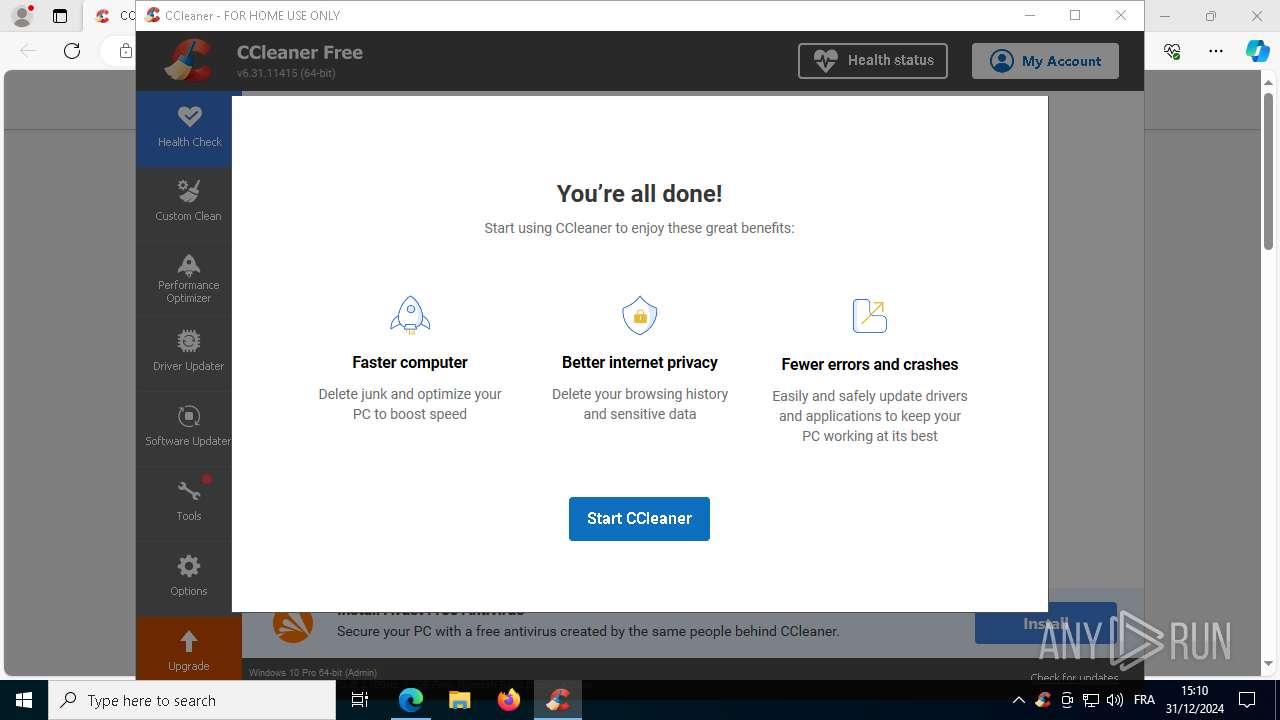1280x720 pixels.
Task: Open Edge tab actions menu icon
Action: pyautogui.click(x=60, y=16)
